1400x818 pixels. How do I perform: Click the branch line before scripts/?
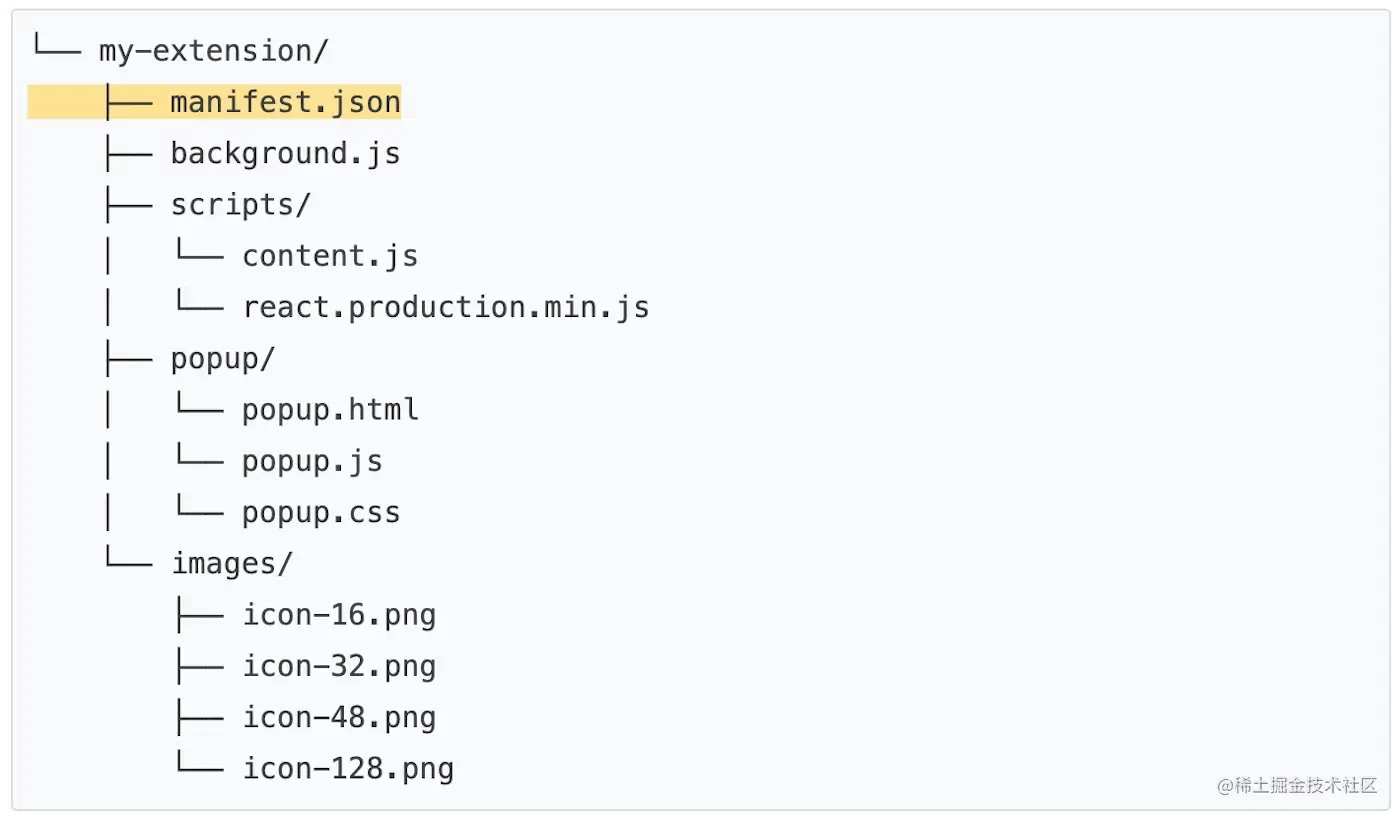click(x=128, y=205)
